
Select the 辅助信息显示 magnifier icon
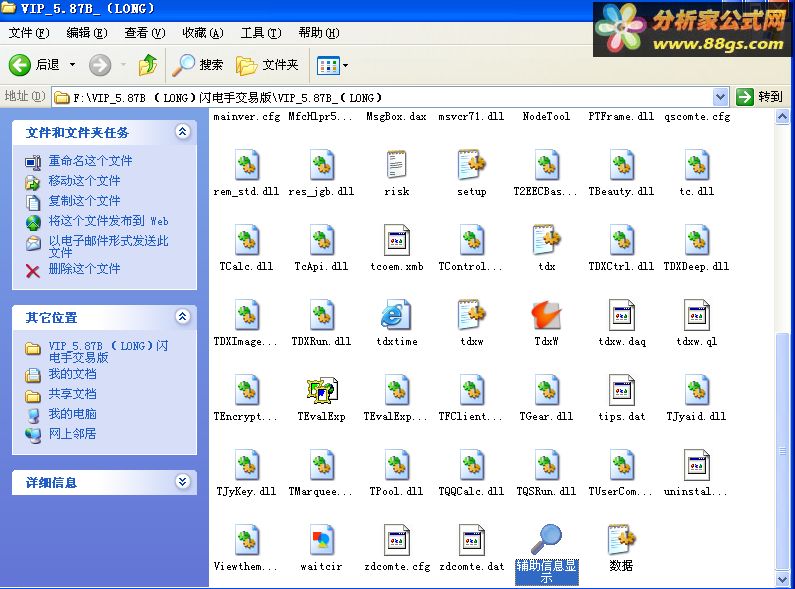pos(547,539)
